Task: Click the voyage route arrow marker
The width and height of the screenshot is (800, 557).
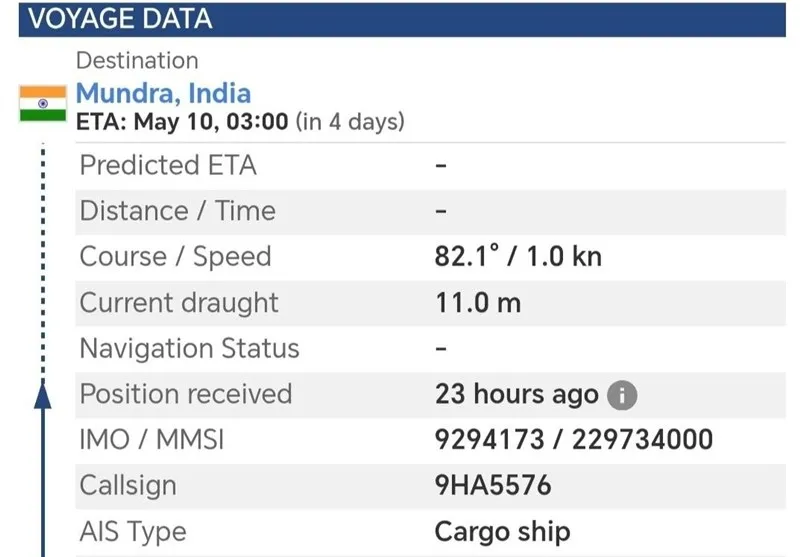Action: pyautogui.click(x=43, y=396)
